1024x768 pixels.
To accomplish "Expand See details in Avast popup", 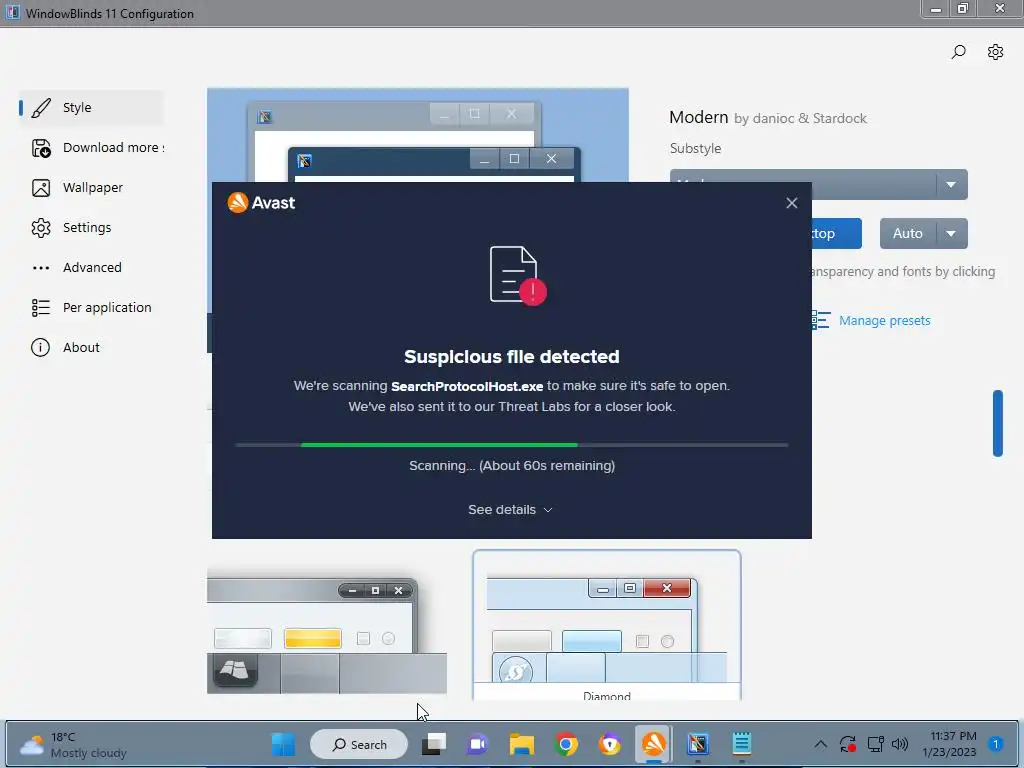I will 511,509.
